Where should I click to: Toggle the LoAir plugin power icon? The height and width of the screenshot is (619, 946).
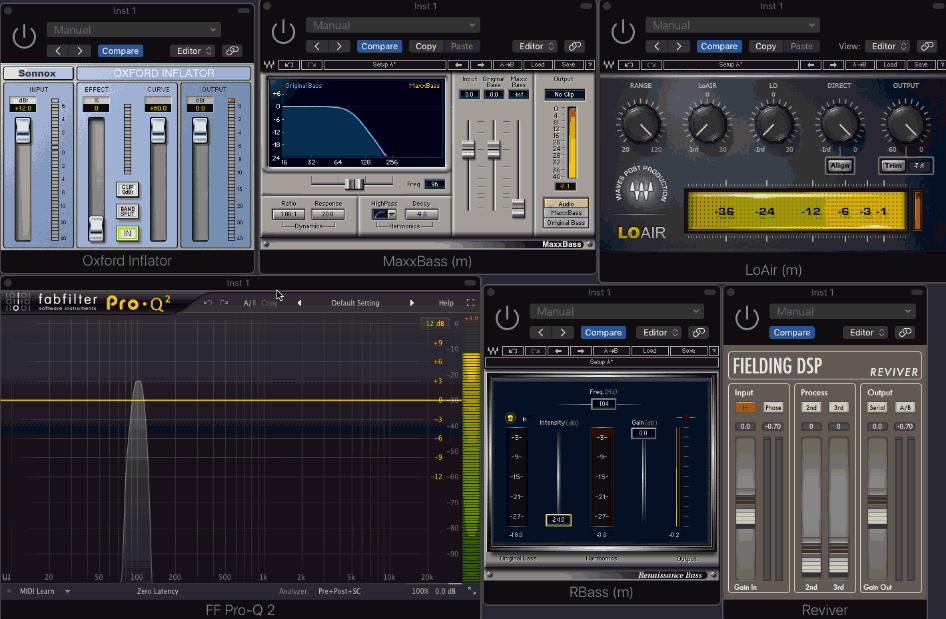pos(623,31)
